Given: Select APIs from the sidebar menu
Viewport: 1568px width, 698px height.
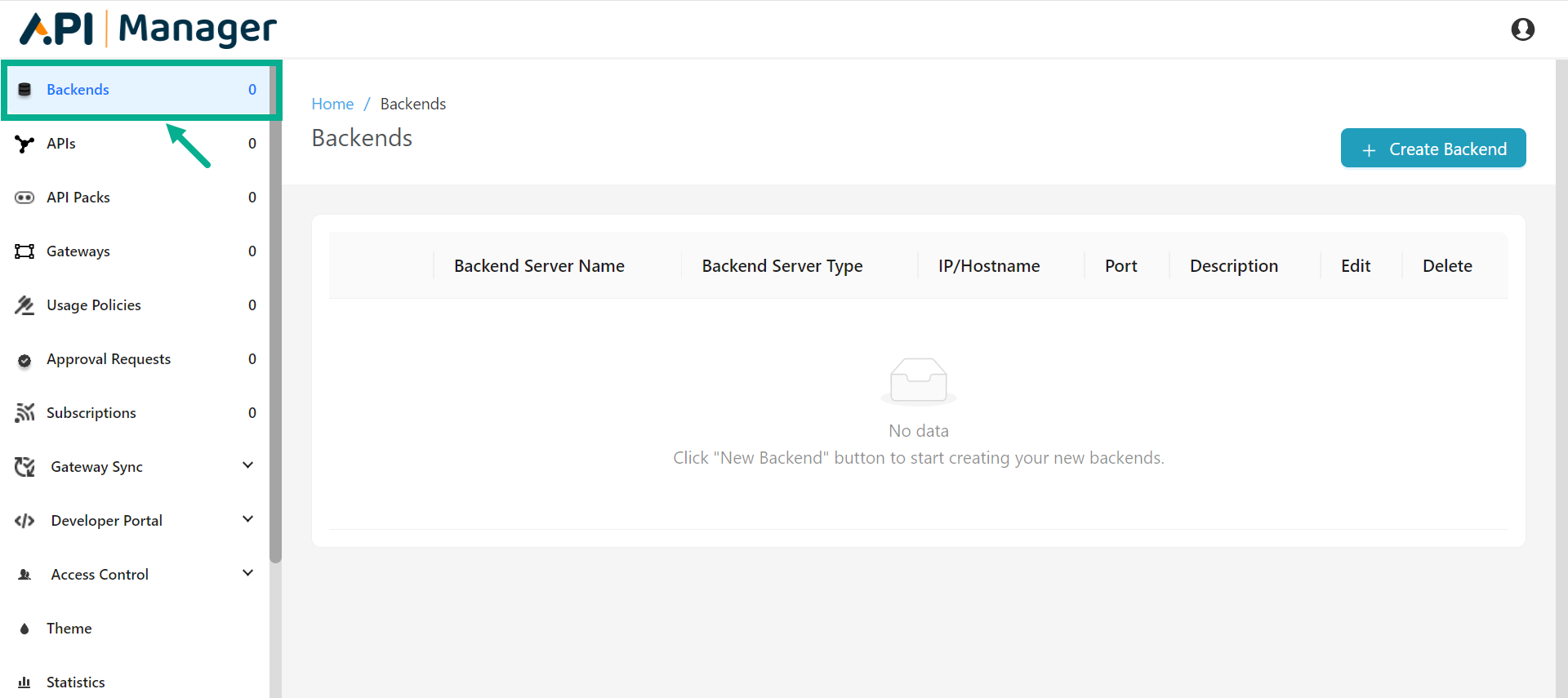Looking at the screenshot, I should [60, 144].
